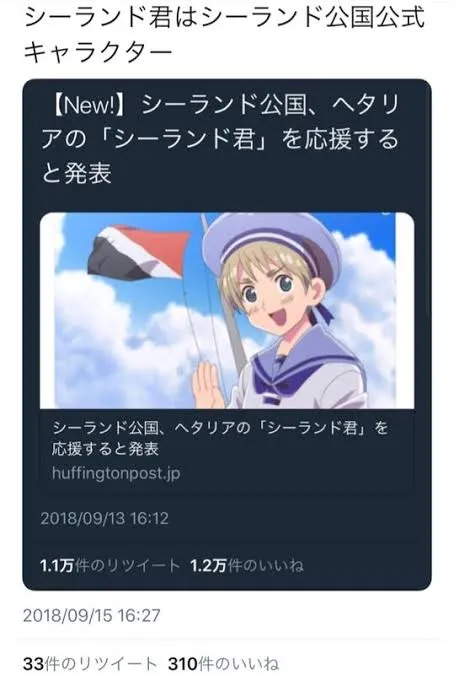Click the word キャラクター in the main tweet

click(x=98, y=52)
